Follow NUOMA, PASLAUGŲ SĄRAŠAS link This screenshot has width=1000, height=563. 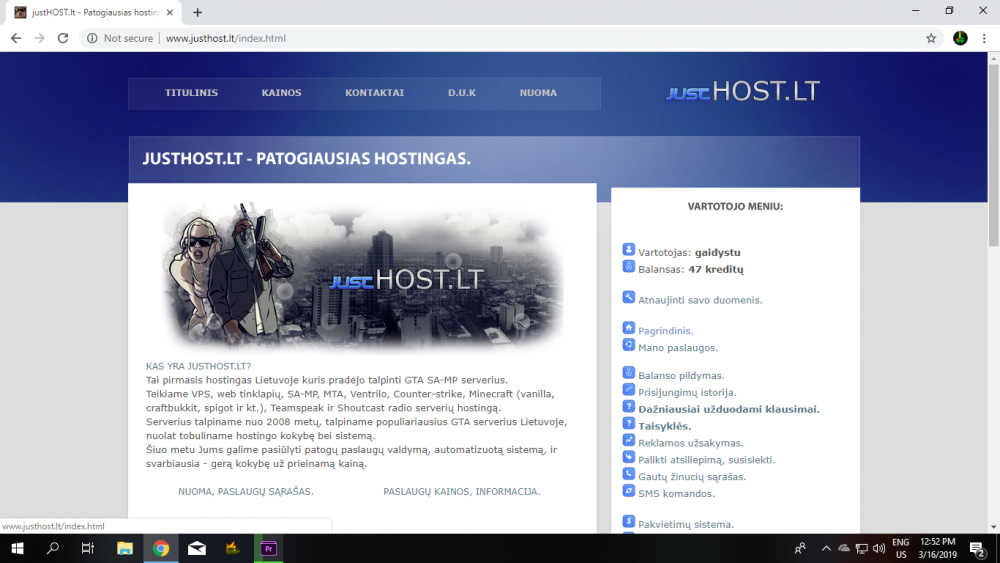(x=246, y=492)
